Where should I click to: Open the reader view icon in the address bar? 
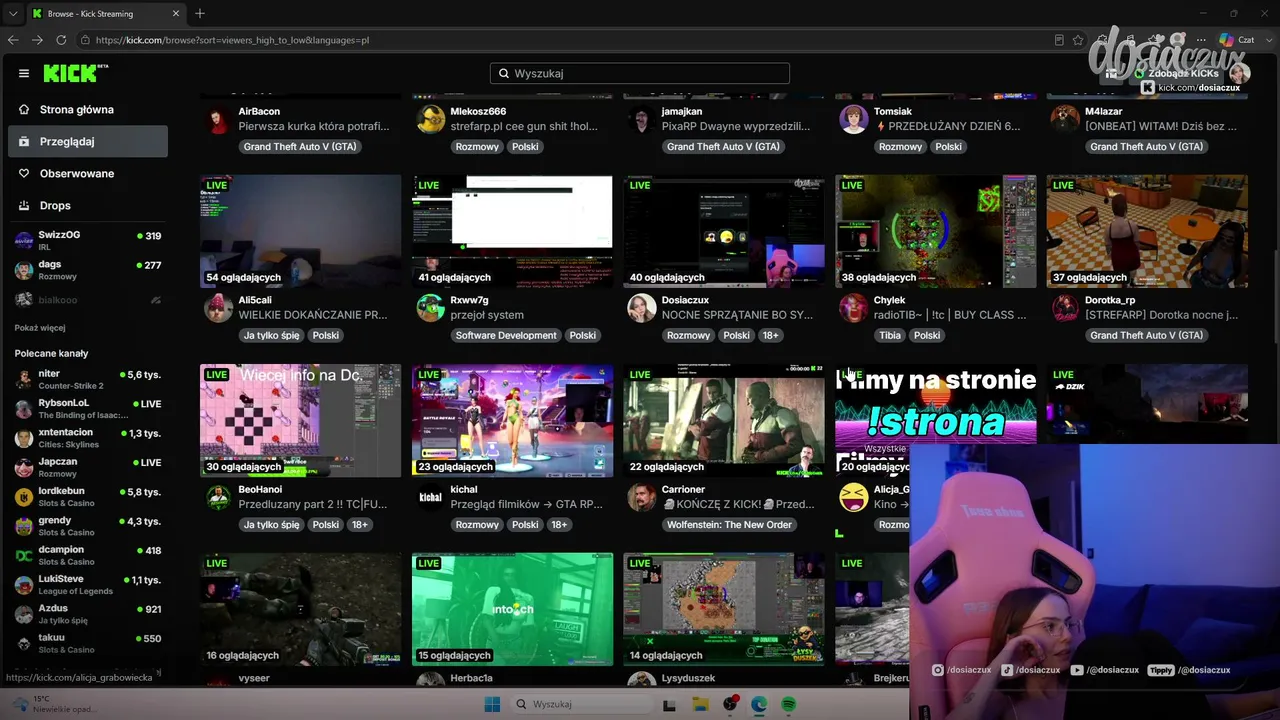click(1059, 40)
